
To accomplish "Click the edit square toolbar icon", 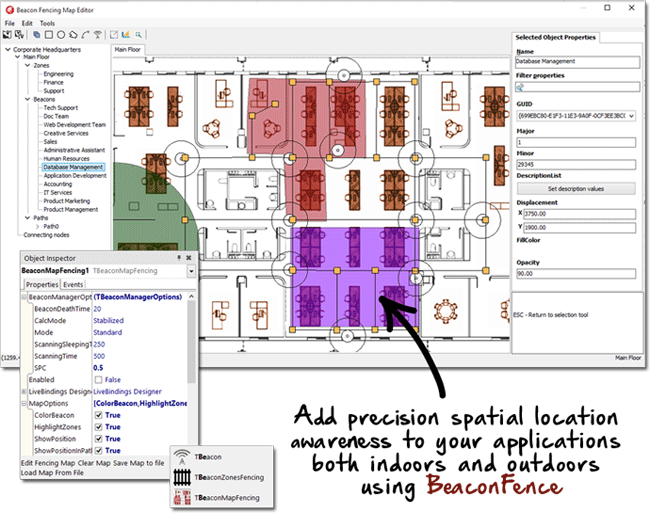I will click(114, 35).
